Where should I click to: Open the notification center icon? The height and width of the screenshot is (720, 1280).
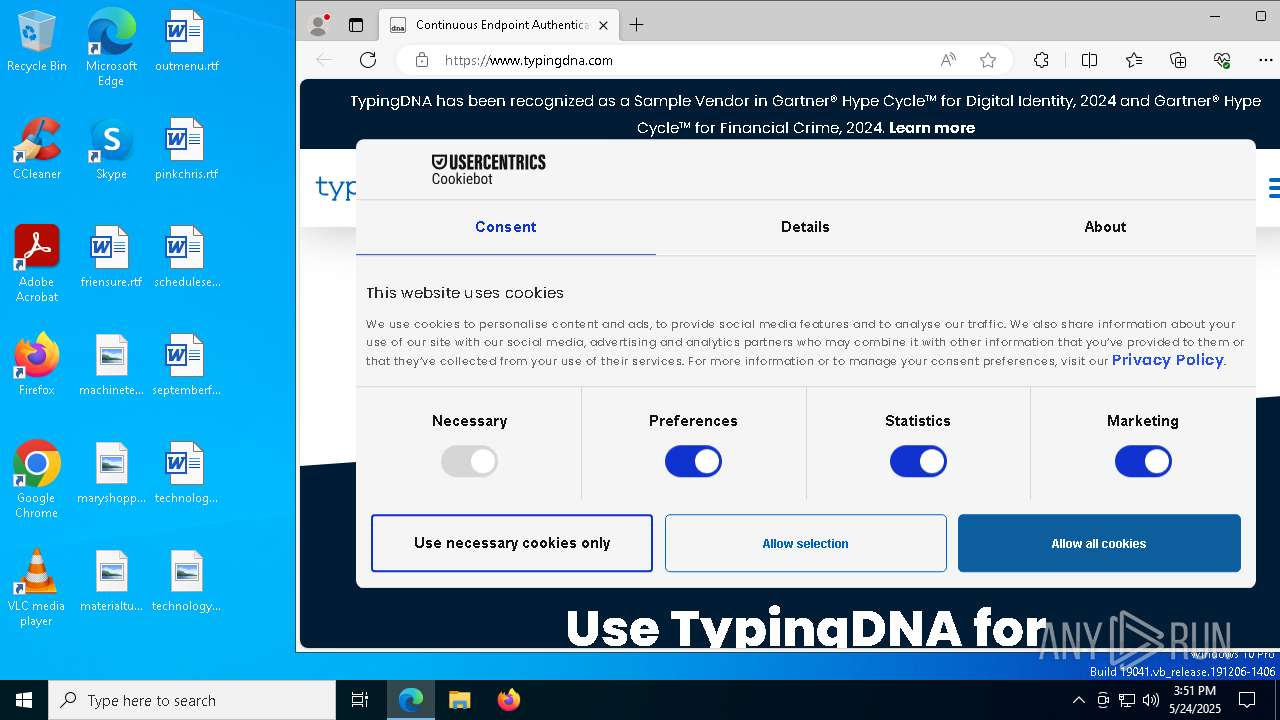tap(1247, 700)
